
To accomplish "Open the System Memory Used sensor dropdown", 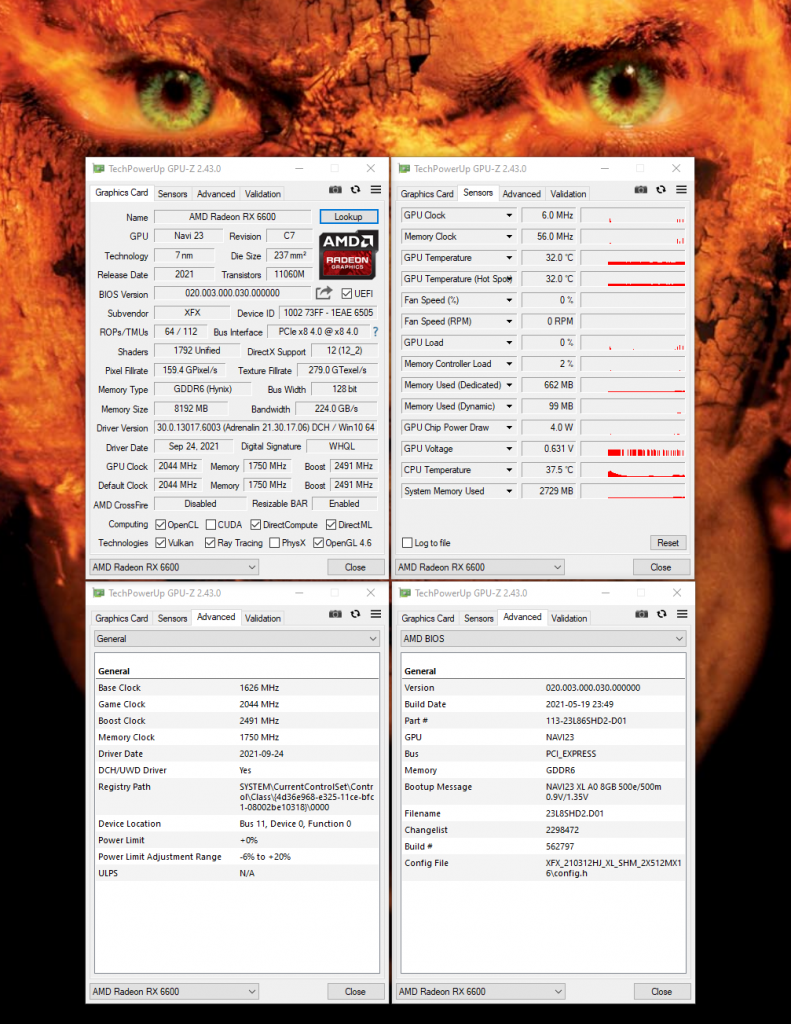I will click(509, 491).
